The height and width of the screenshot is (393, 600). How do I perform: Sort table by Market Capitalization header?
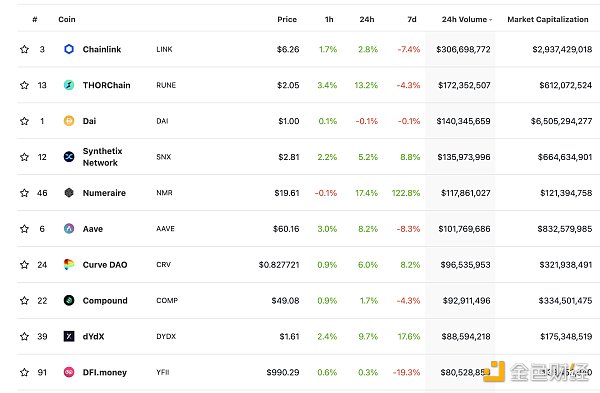point(548,19)
